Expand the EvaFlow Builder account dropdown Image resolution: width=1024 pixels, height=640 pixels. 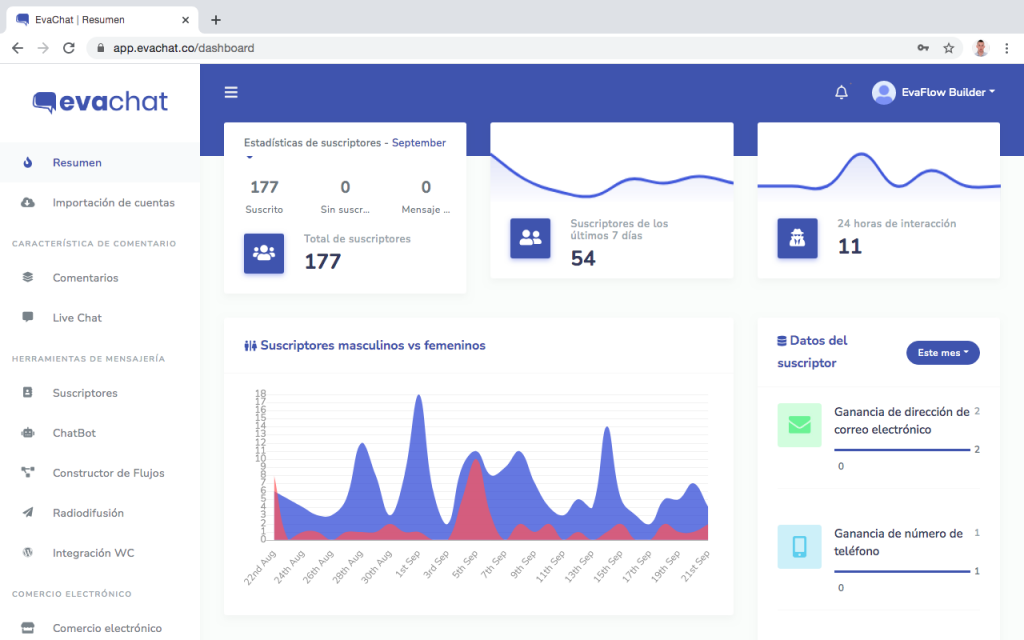[x=934, y=92]
